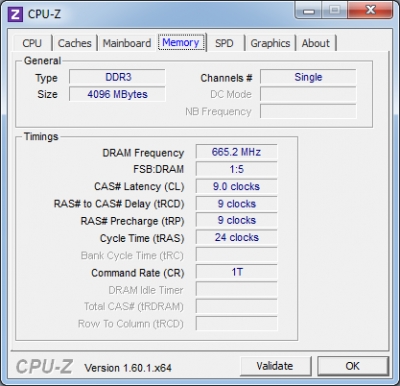Select the Mainboard tab

click(127, 43)
